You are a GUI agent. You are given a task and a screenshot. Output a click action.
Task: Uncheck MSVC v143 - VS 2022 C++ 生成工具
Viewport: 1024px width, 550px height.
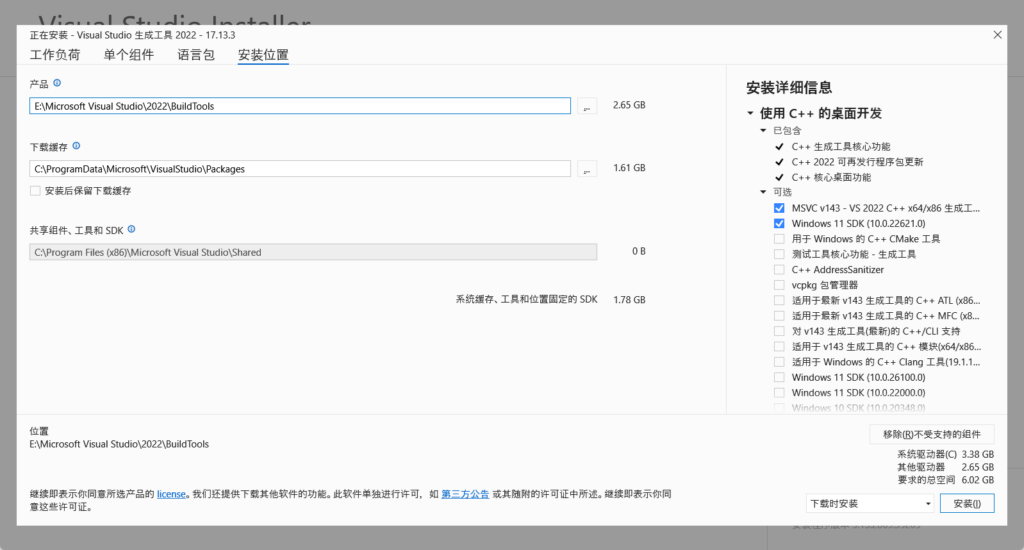point(779,208)
